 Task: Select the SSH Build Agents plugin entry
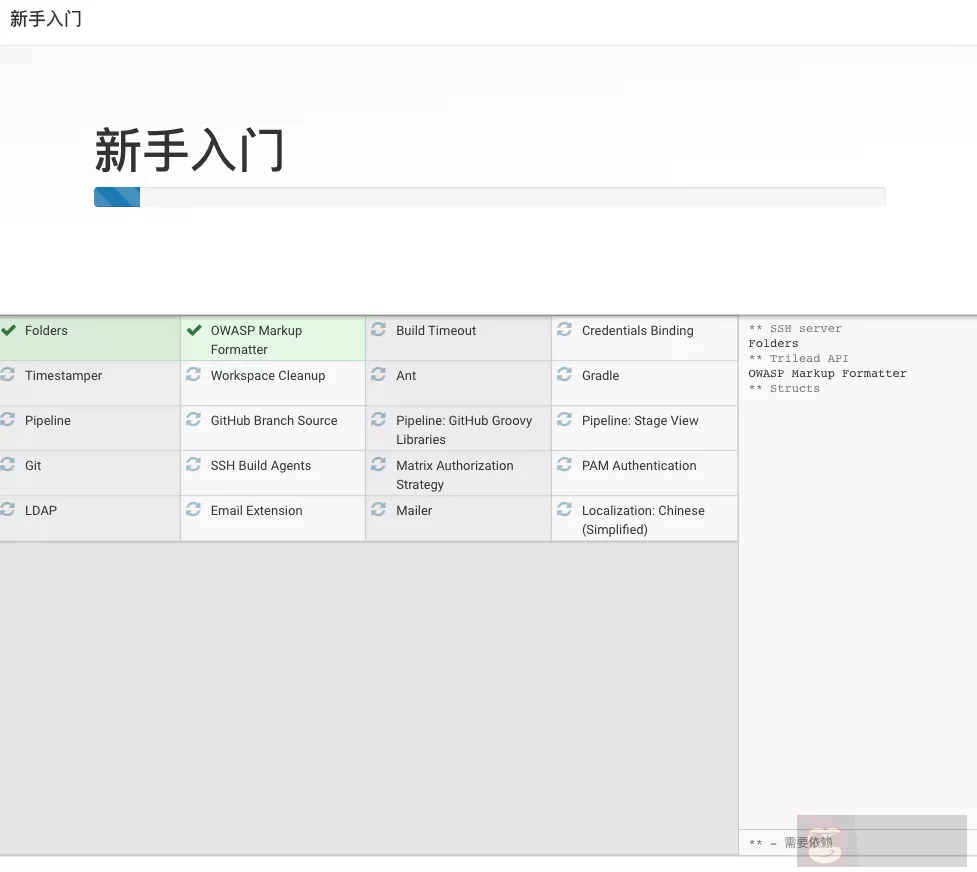[260, 465]
